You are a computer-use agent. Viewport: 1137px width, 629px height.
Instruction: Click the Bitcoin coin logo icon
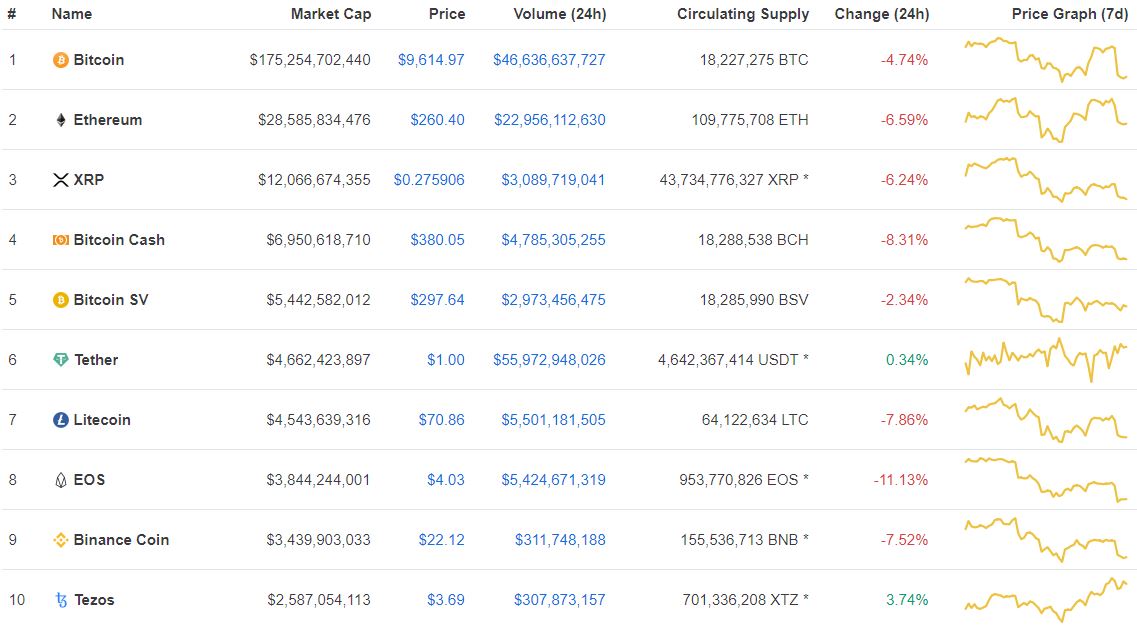[61, 59]
